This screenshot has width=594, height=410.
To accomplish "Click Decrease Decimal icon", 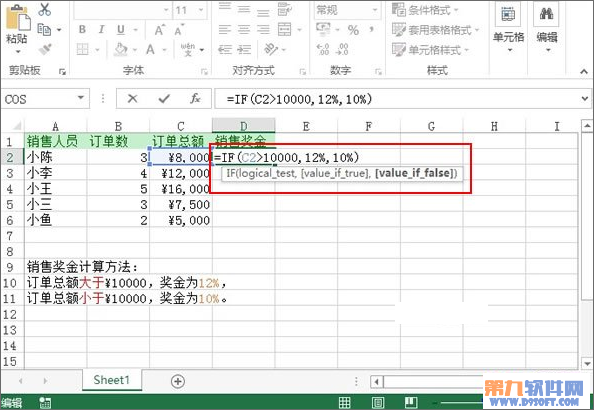I will tap(342, 49).
